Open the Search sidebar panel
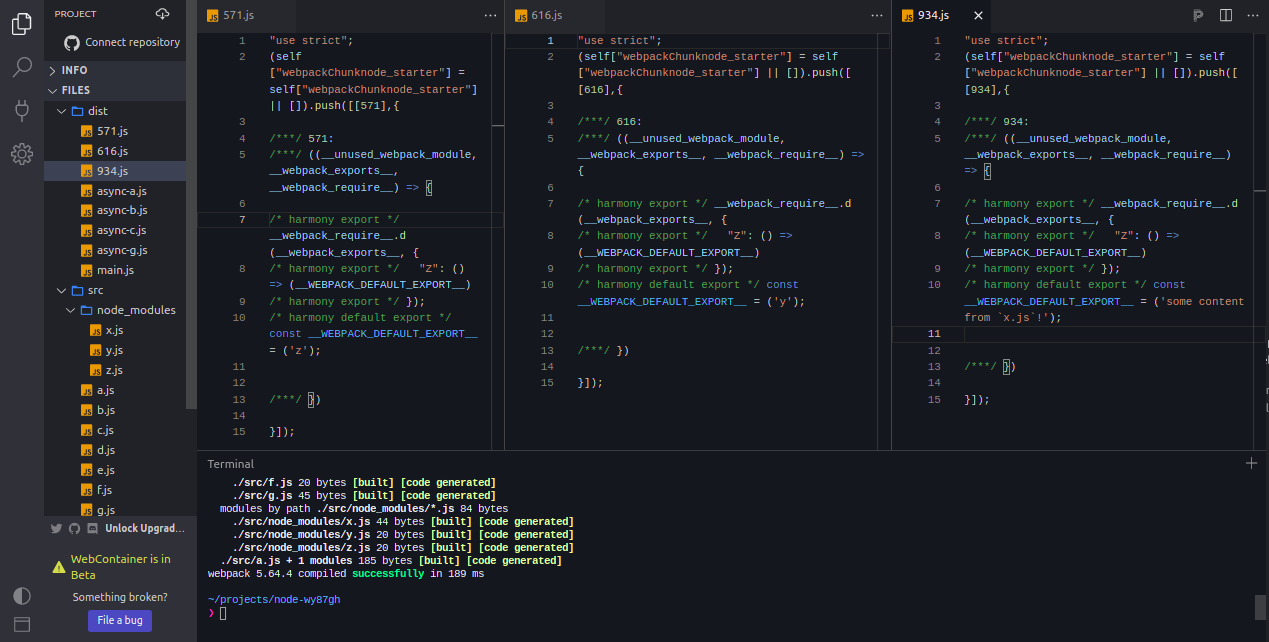 21,67
